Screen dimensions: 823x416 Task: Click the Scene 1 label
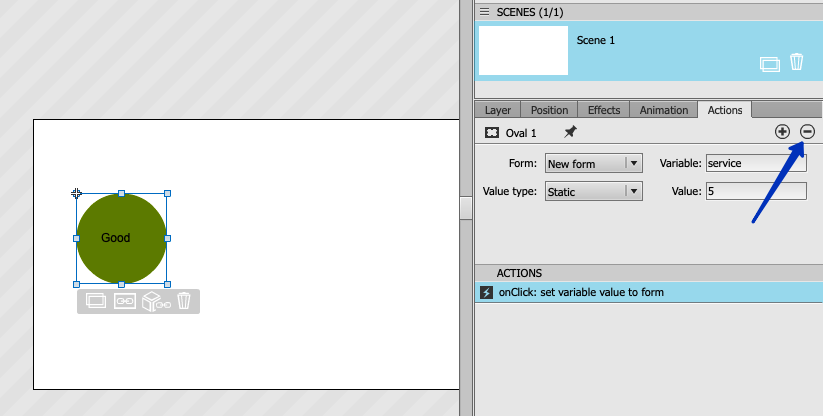tap(595, 40)
